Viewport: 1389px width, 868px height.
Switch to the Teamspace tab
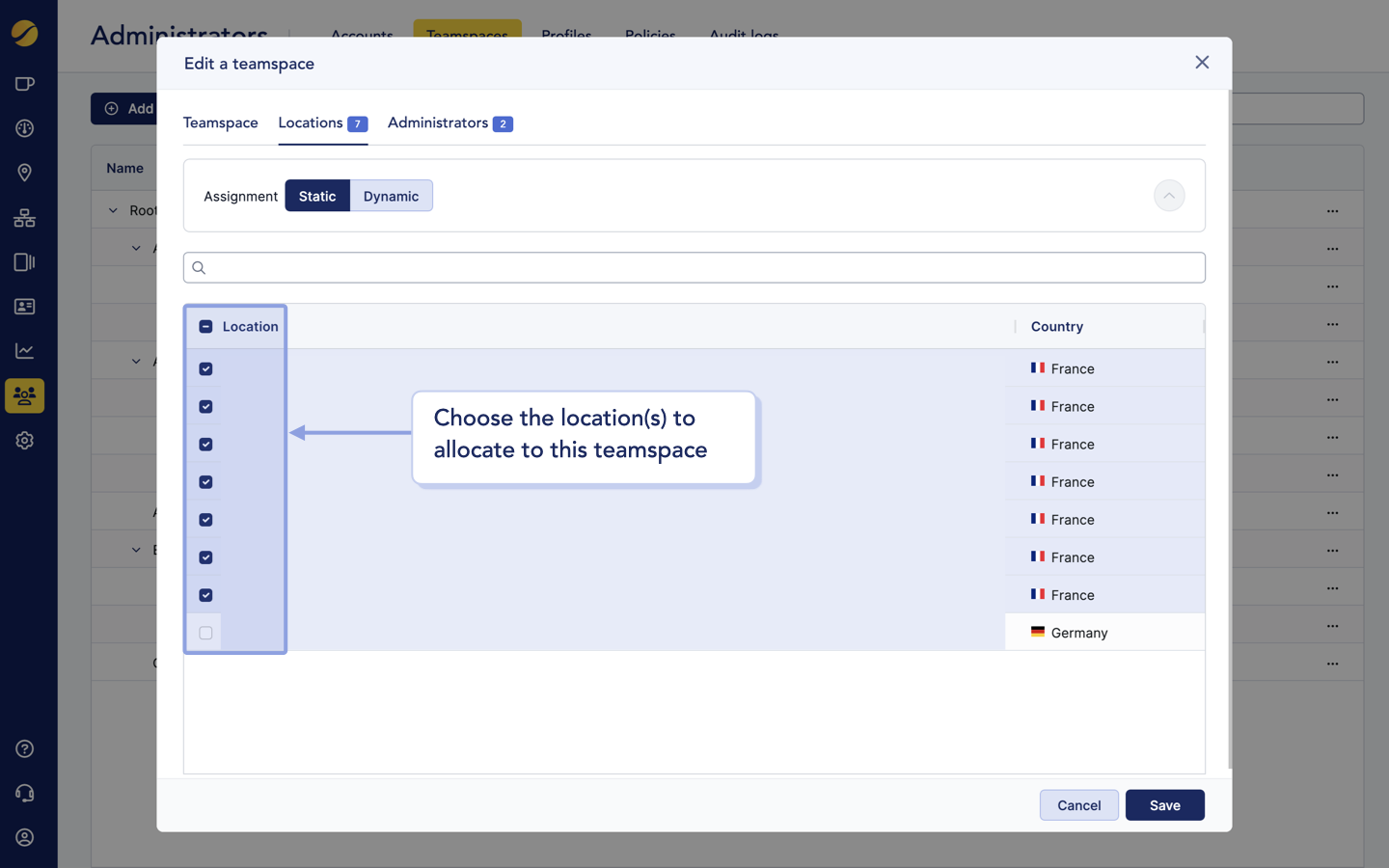221,123
